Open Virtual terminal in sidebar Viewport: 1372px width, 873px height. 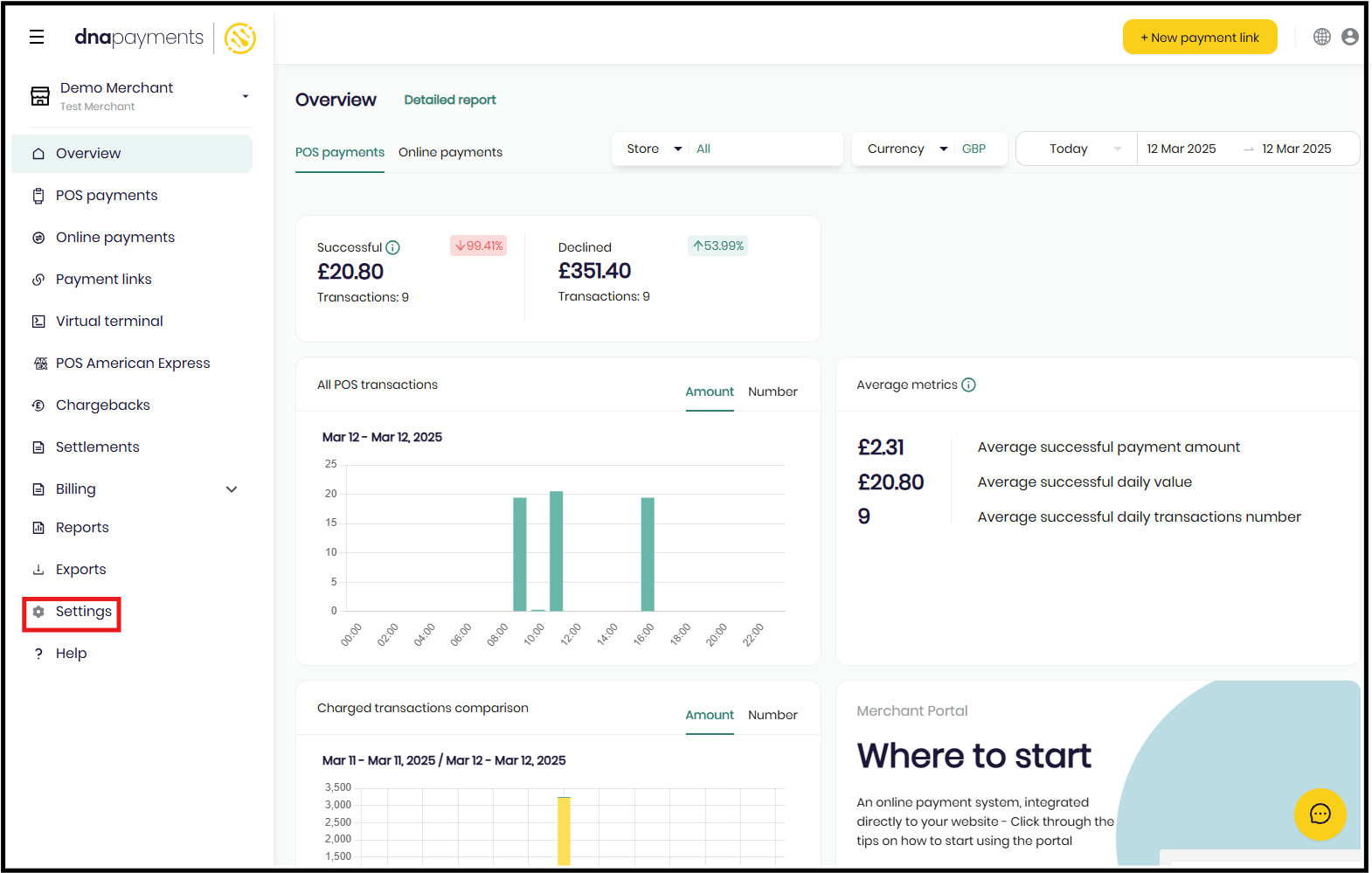click(x=109, y=322)
